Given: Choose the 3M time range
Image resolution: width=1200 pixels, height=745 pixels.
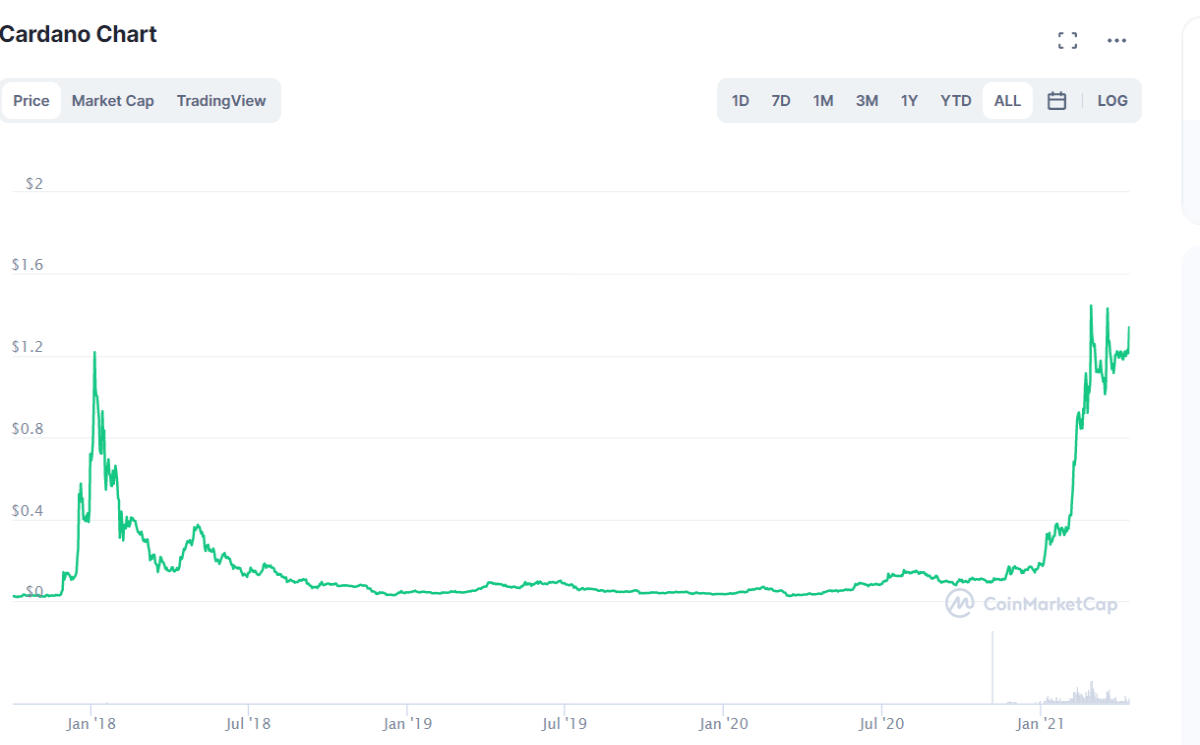Looking at the screenshot, I should (x=867, y=101).
